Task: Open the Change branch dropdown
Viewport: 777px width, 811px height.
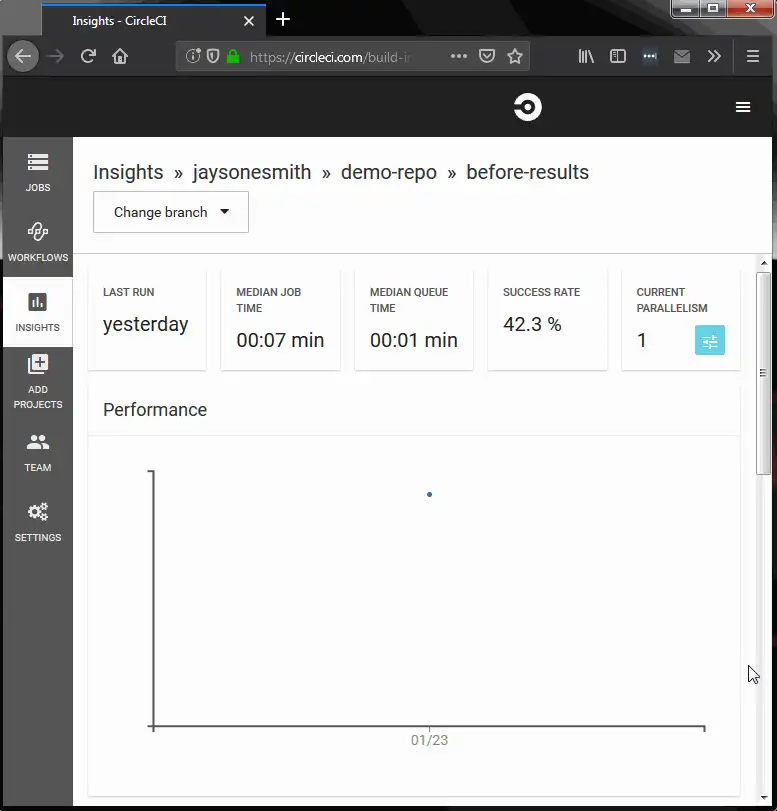Action: click(171, 212)
